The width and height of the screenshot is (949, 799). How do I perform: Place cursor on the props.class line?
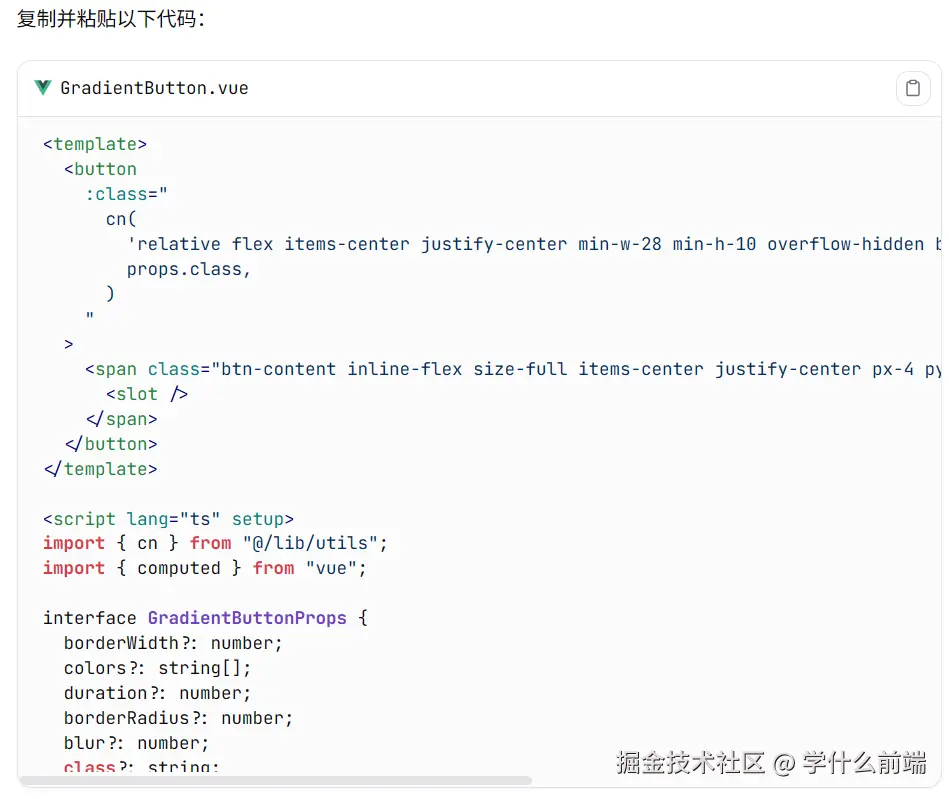pyautogui.click(x=188, y=269)
